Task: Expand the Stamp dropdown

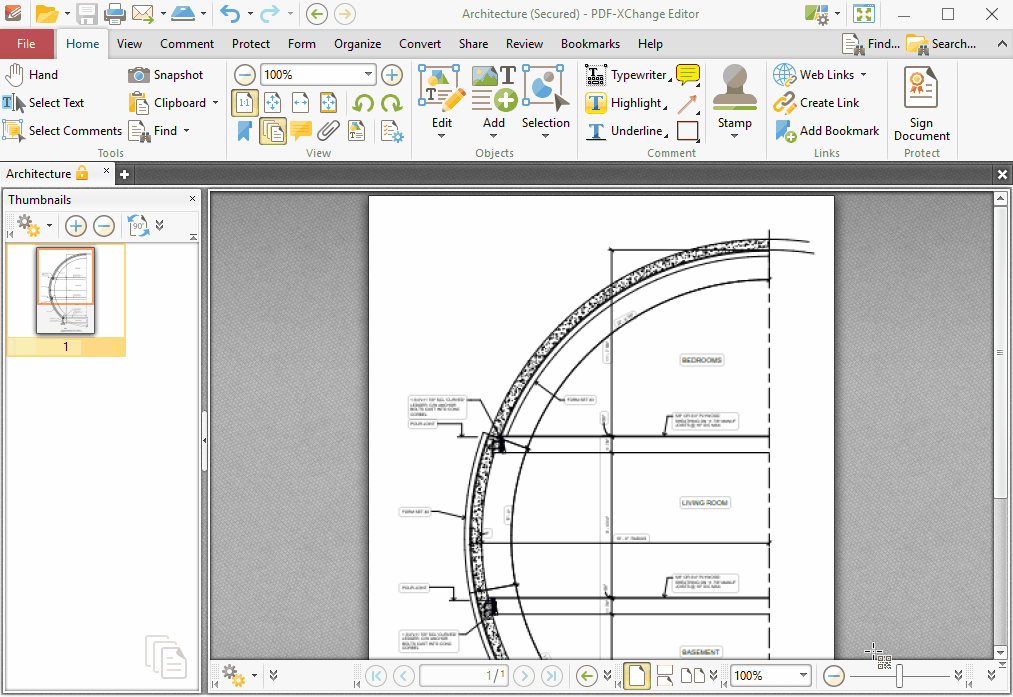Action: pyautogui.click(x=734, y=136)
